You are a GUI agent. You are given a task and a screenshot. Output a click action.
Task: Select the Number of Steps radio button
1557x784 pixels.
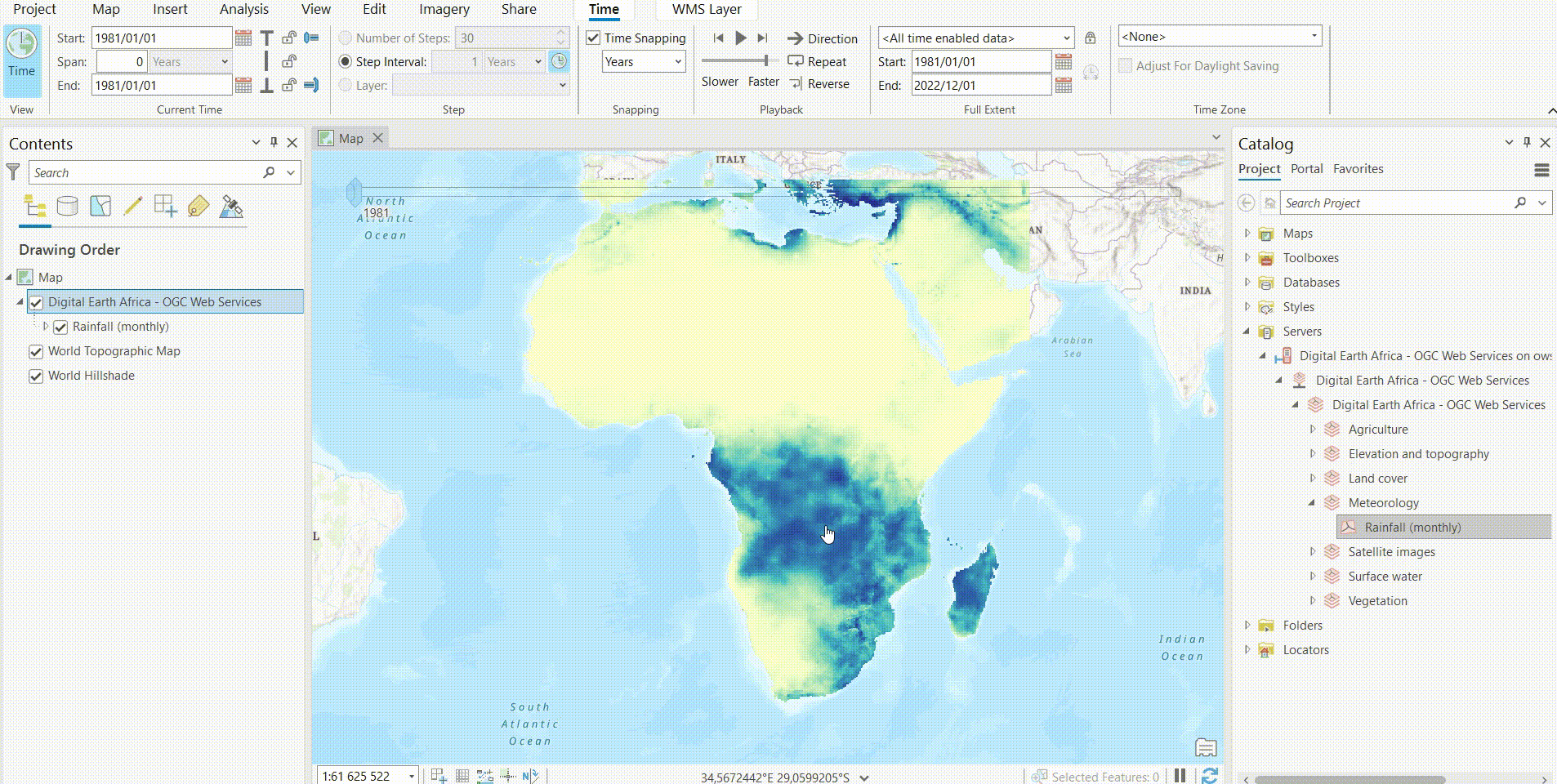click(346, 38)
